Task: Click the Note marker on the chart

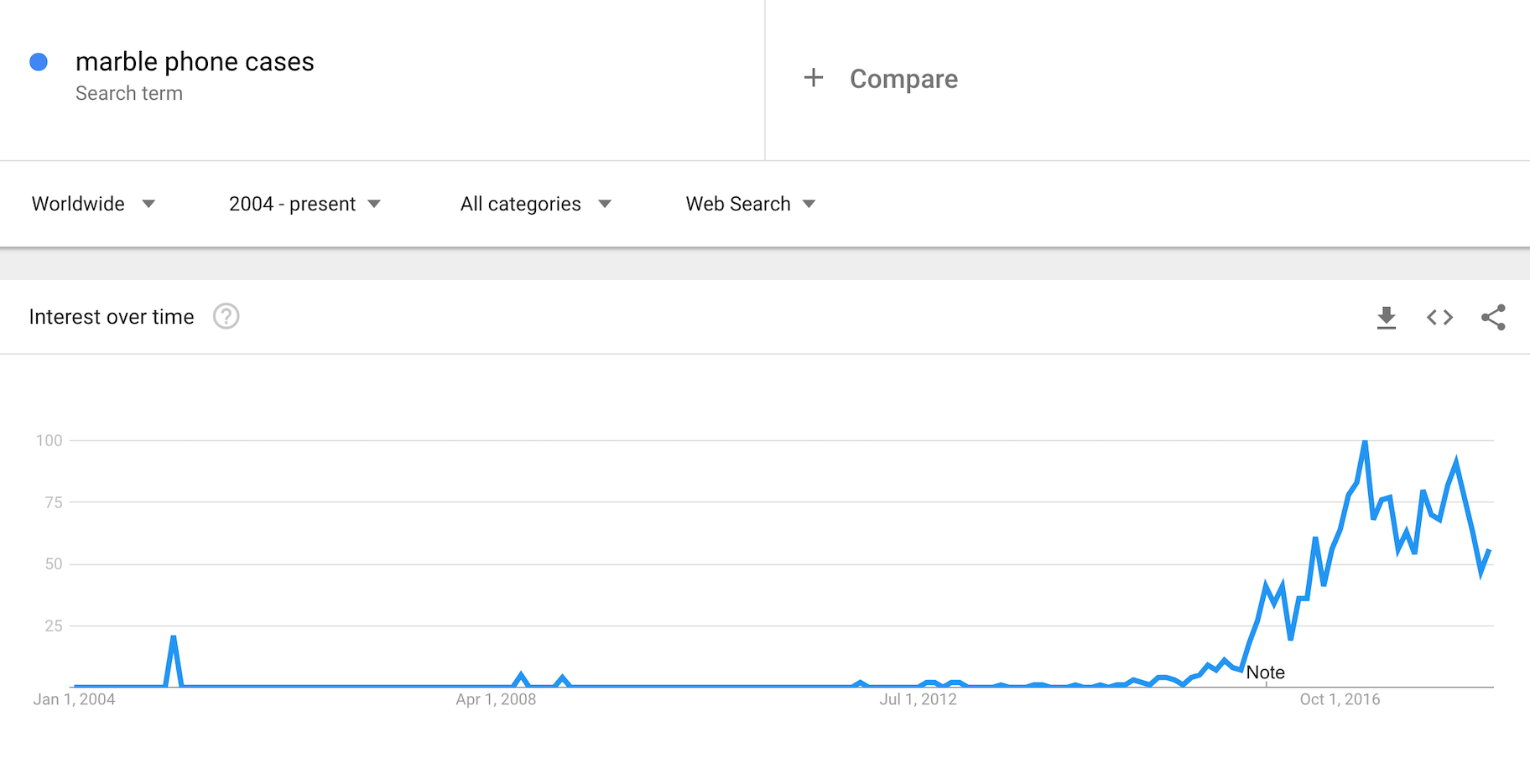Action: pos(1265,672)
